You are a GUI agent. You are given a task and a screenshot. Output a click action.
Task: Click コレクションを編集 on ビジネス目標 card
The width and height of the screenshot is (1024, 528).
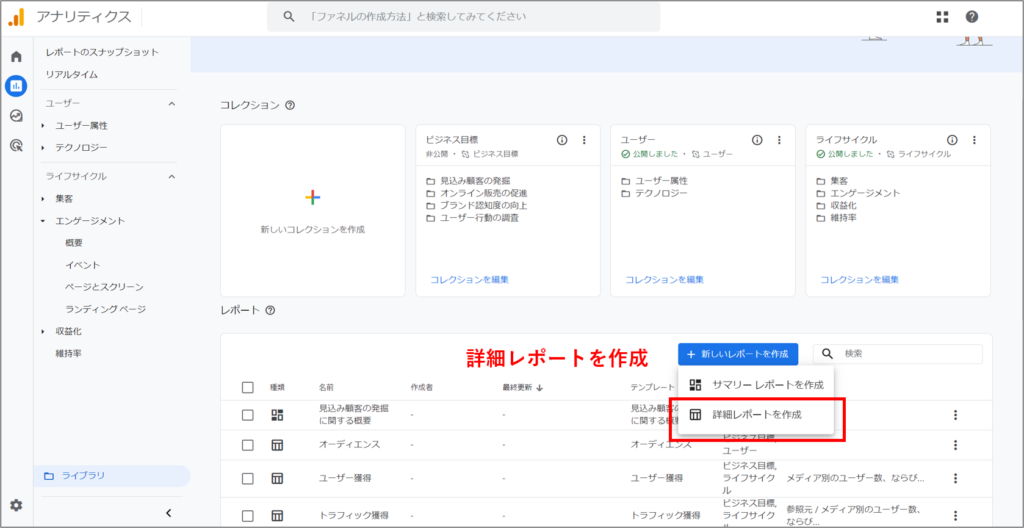469,280
